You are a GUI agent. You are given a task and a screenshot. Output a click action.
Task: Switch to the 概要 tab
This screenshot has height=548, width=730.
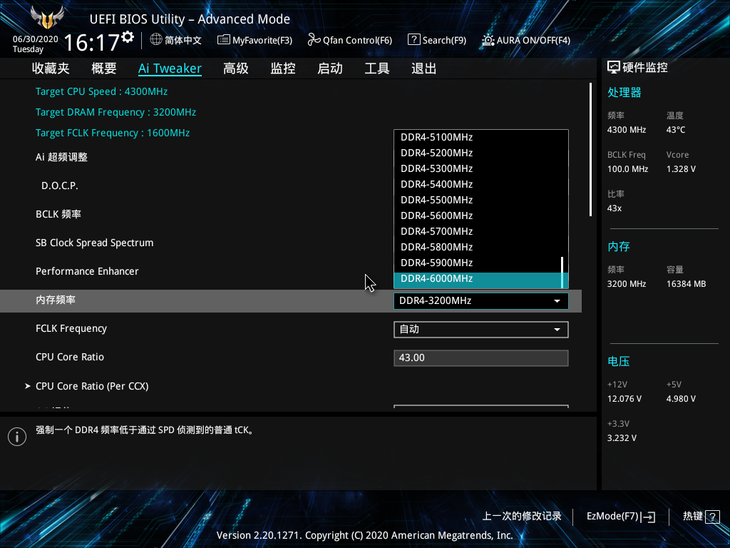coord(103,68)
